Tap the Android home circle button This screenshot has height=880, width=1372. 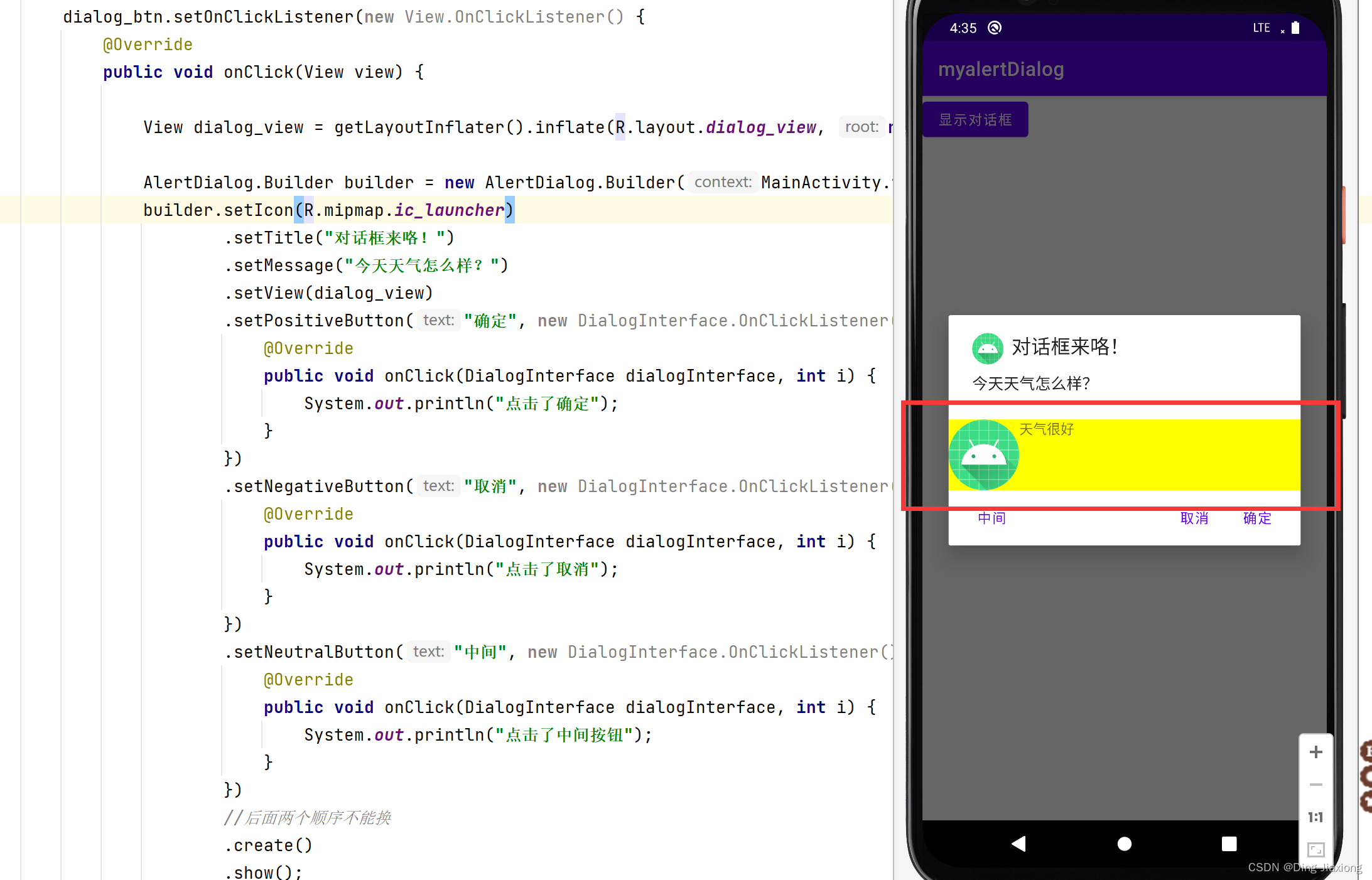click(x=1125, y=844)
